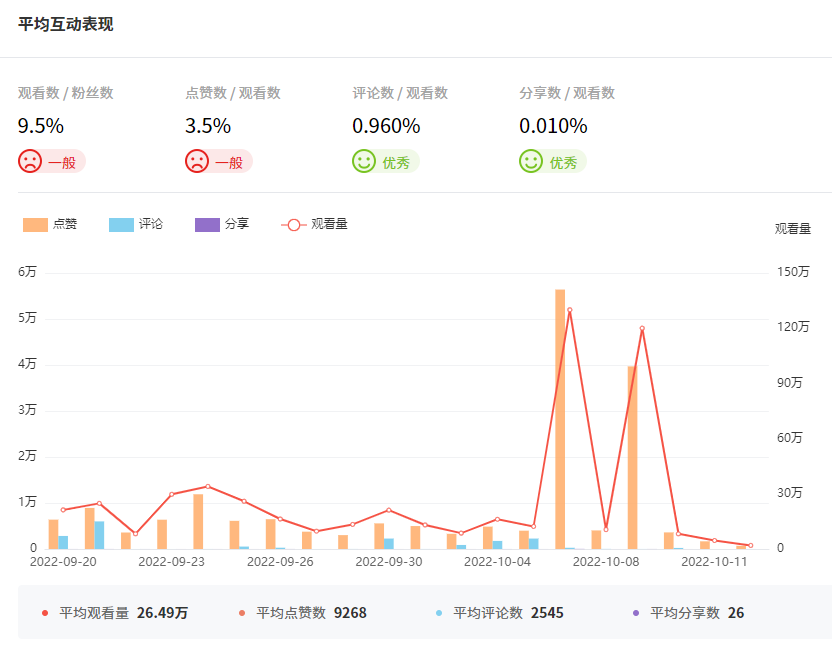Select the tallest orange 点赞 bar
This screenshot has height=645, width=832.
pyautogui.click(x=560, y=418)
